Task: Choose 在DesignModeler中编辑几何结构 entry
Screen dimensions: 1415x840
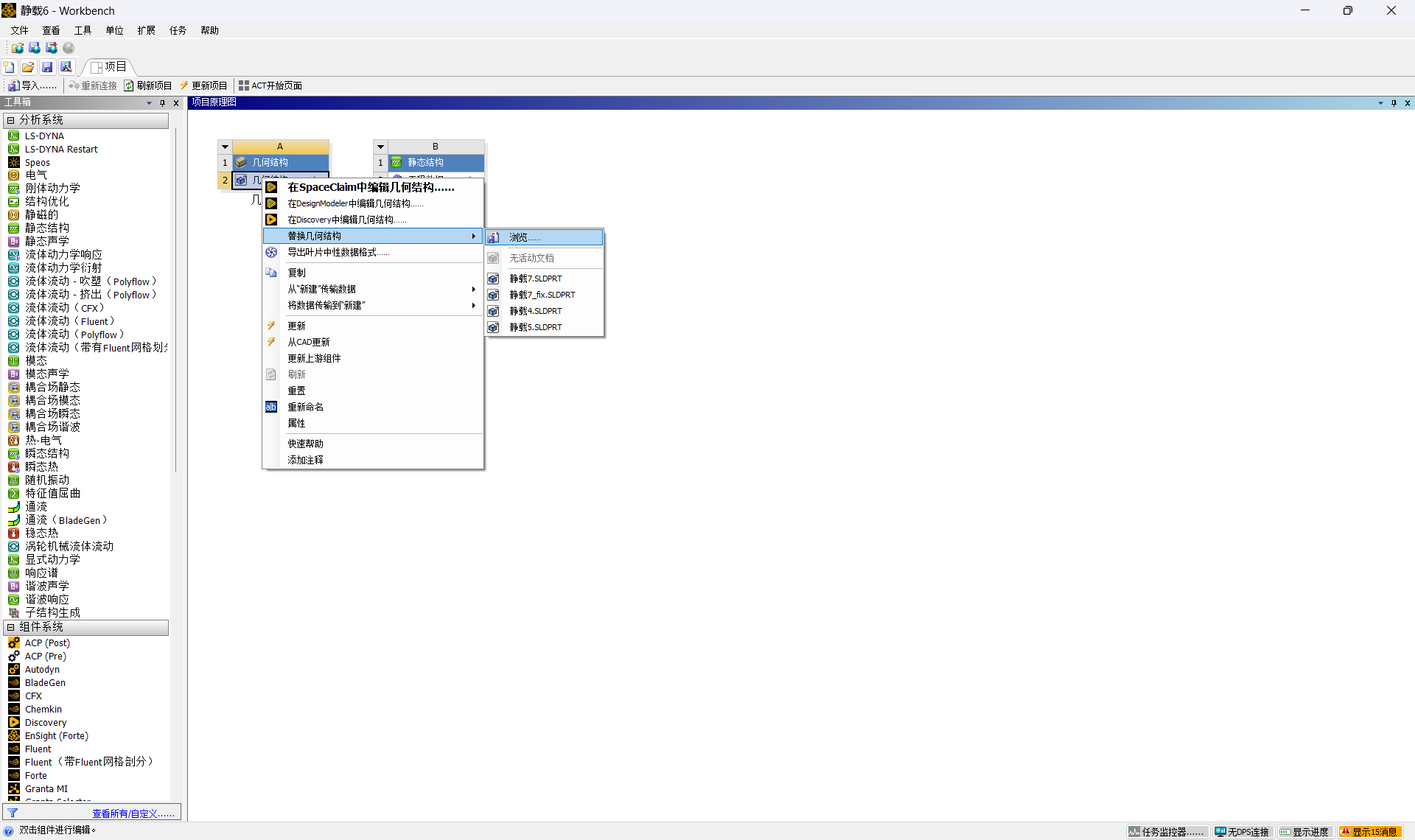Action: pyautogui.click(x=373, y=203)
